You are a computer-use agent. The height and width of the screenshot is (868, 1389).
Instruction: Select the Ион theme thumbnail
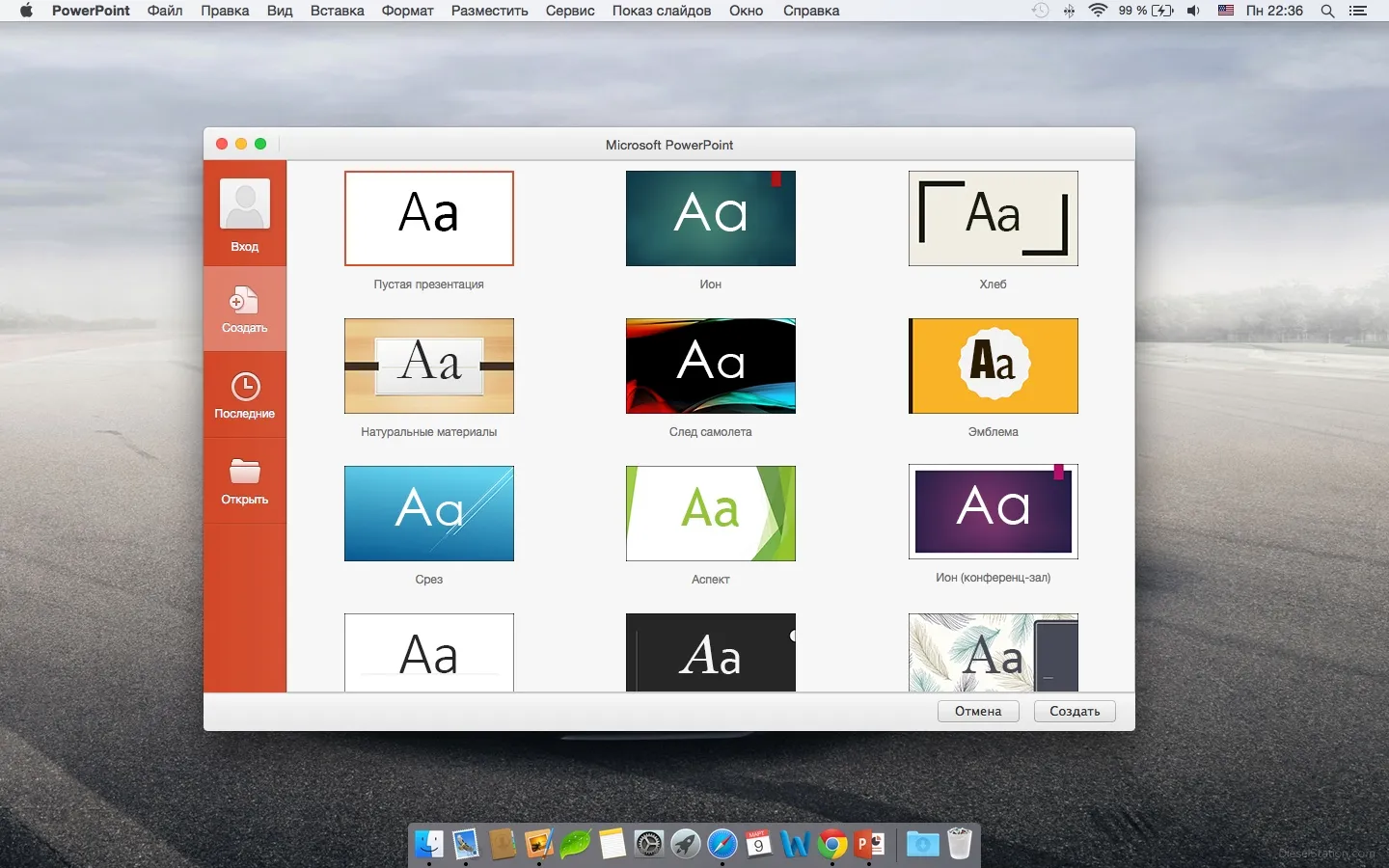tap(711, 218)
